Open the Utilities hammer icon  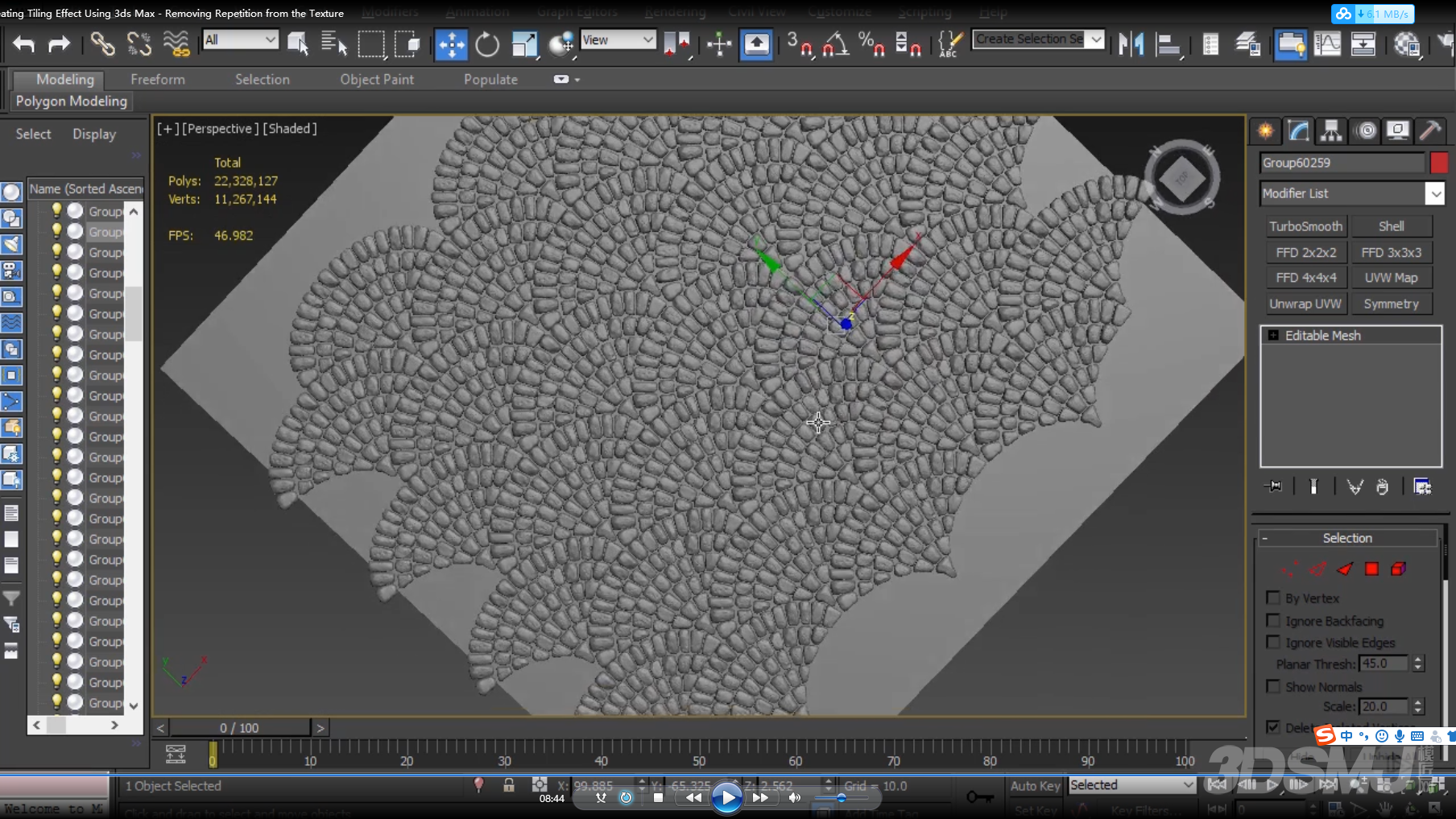click(1430, 130)
